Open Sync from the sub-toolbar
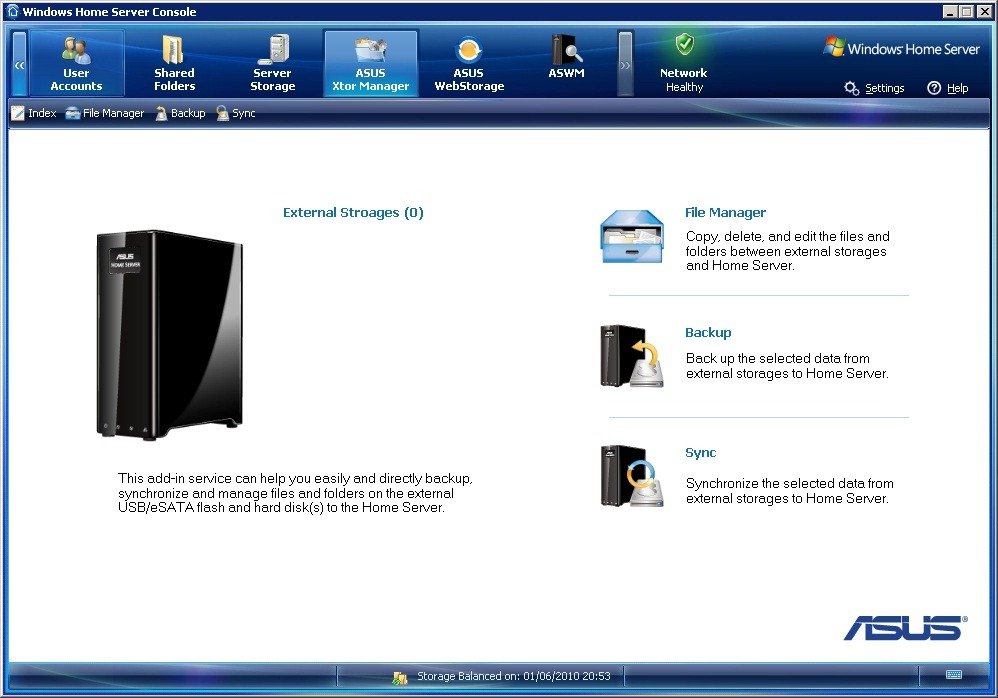 (235, 113)
